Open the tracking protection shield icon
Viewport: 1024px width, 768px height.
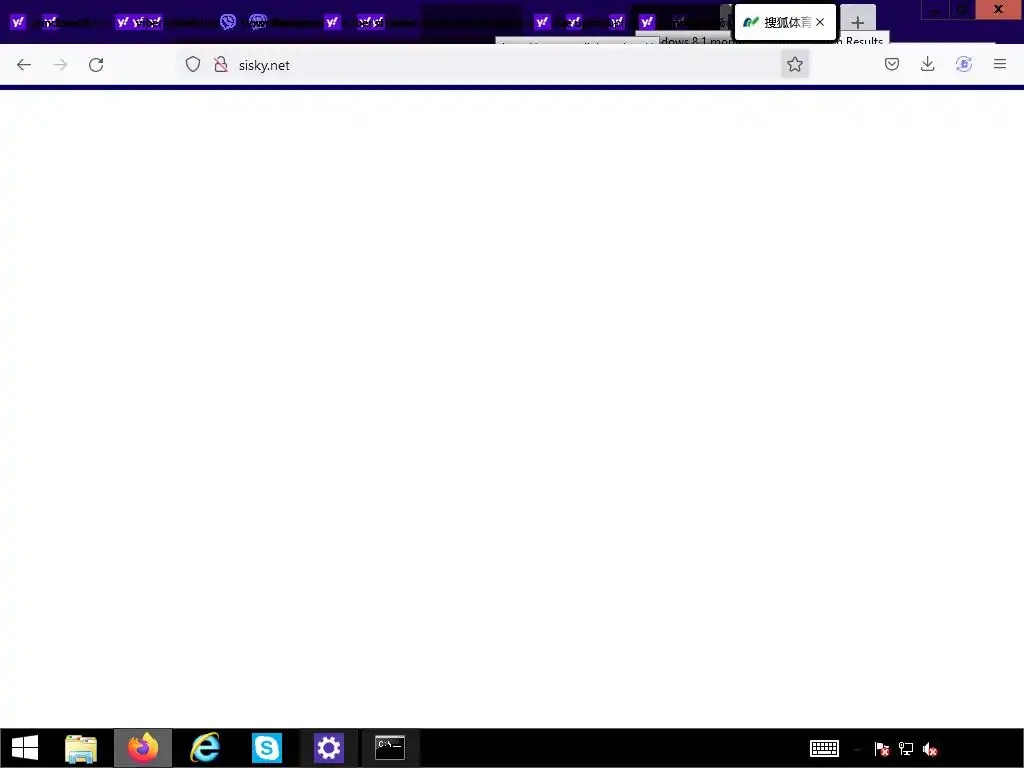[x=193, y=64]
